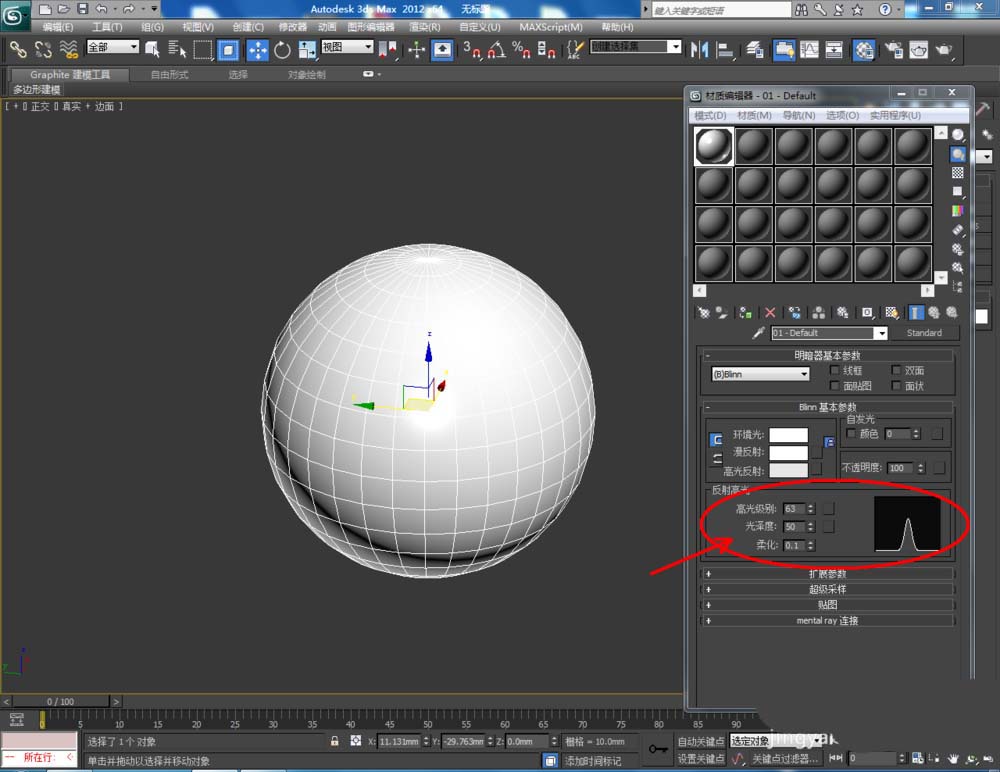Tick the self-illumination 颜色 checkbox
The height and width of the screenshot is (772, 1000).
[851, 433]
